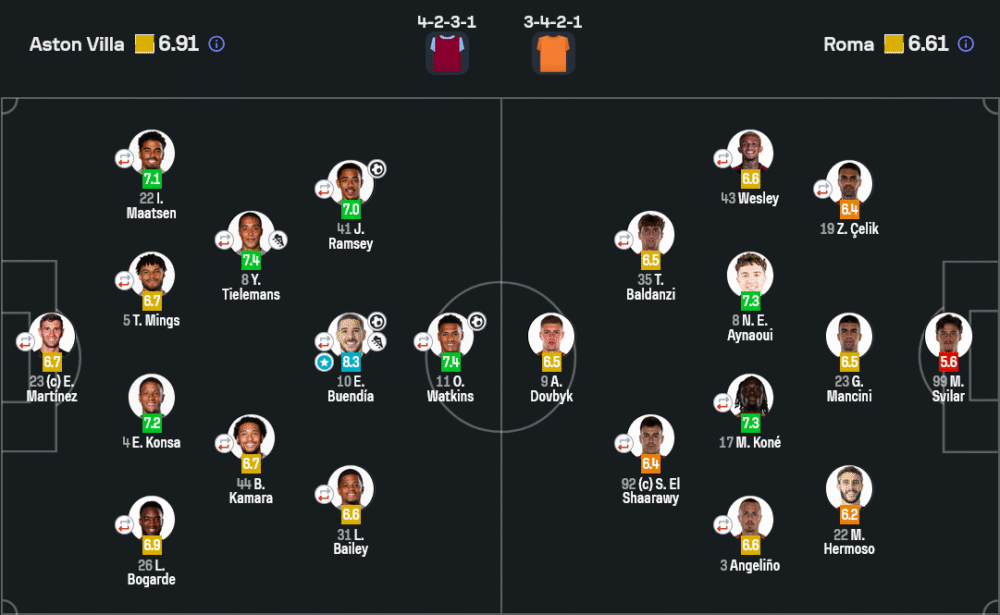This screenshot has height=615, width=1000.
Task: Open M. Svilar goalkeeper player photo
Action: [948, 336]
